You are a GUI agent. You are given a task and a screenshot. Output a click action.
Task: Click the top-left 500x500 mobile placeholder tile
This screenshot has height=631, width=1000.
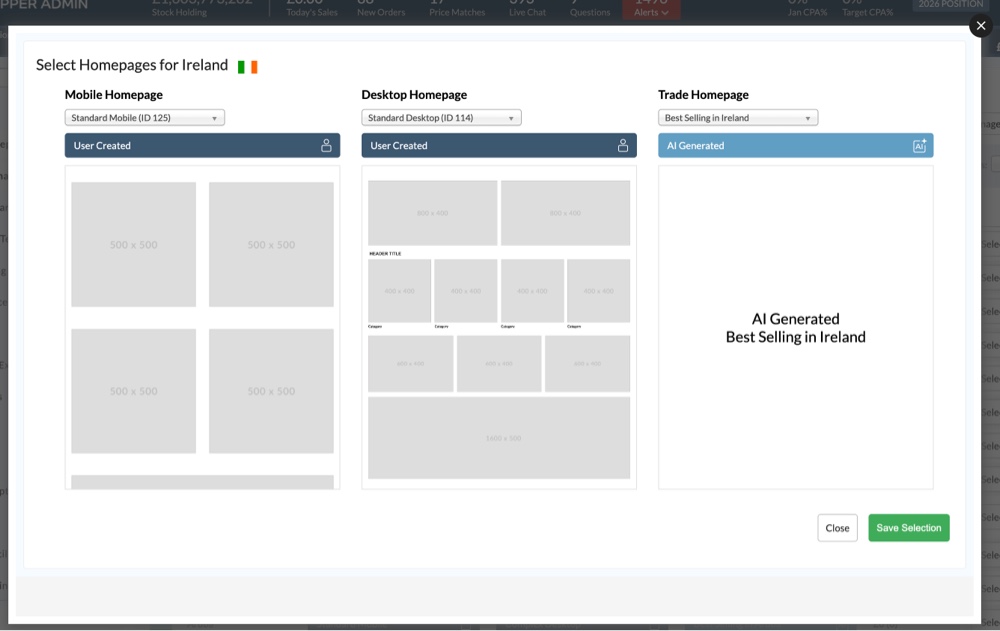click(x=134, y=243)
